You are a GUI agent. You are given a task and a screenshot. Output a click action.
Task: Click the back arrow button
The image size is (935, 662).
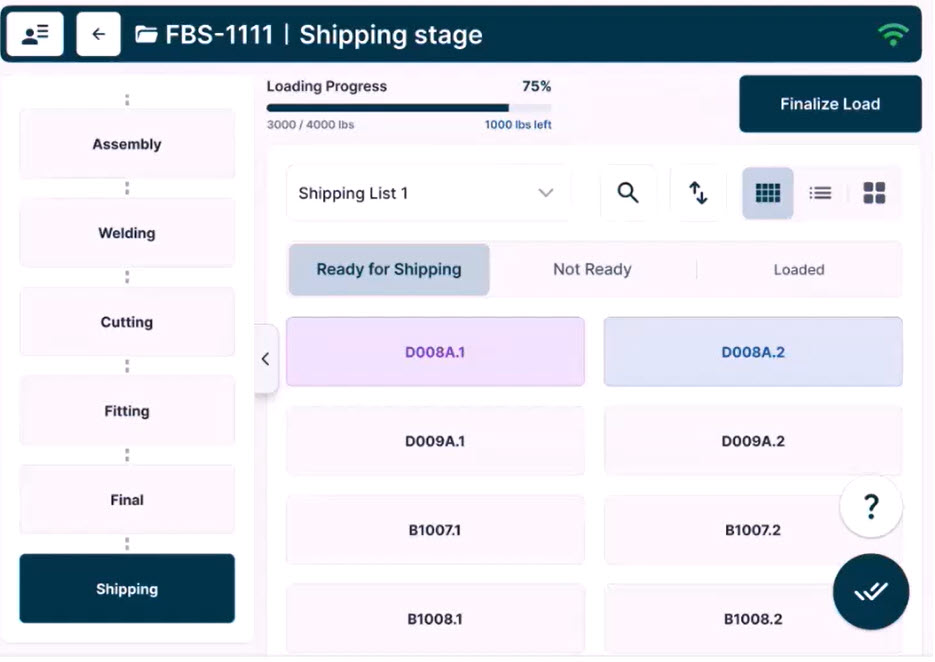[98, 35]
